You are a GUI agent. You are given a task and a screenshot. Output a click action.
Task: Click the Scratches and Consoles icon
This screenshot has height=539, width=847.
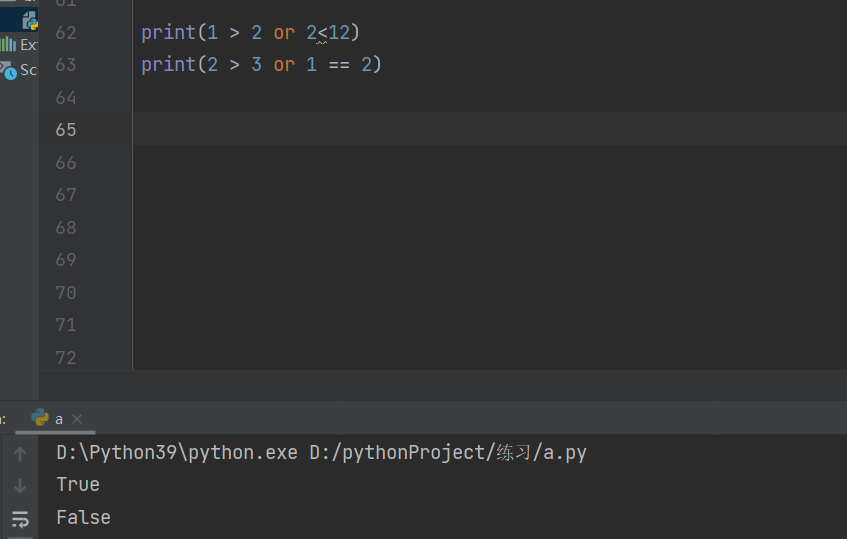tap(9, 70)
